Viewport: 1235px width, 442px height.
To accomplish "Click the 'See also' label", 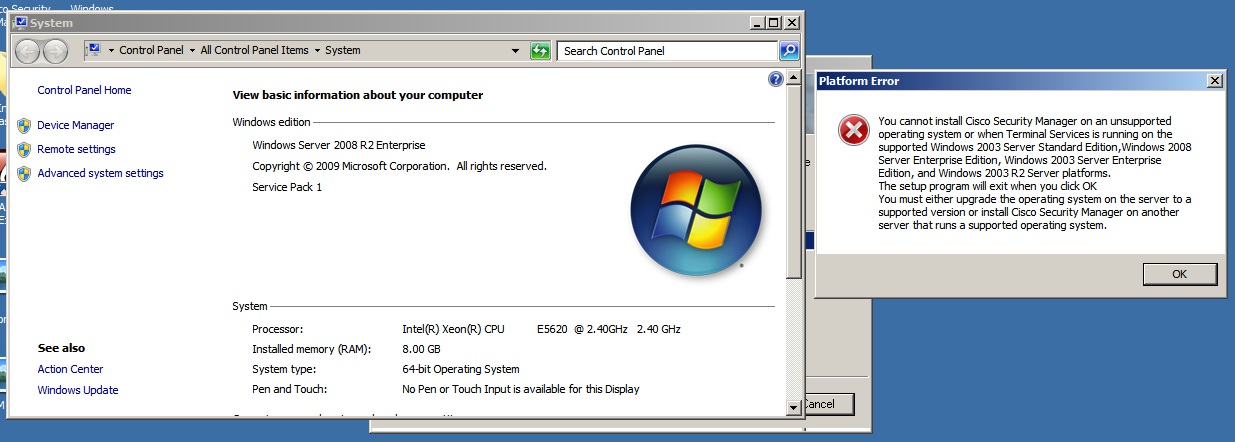I will 61,348.
